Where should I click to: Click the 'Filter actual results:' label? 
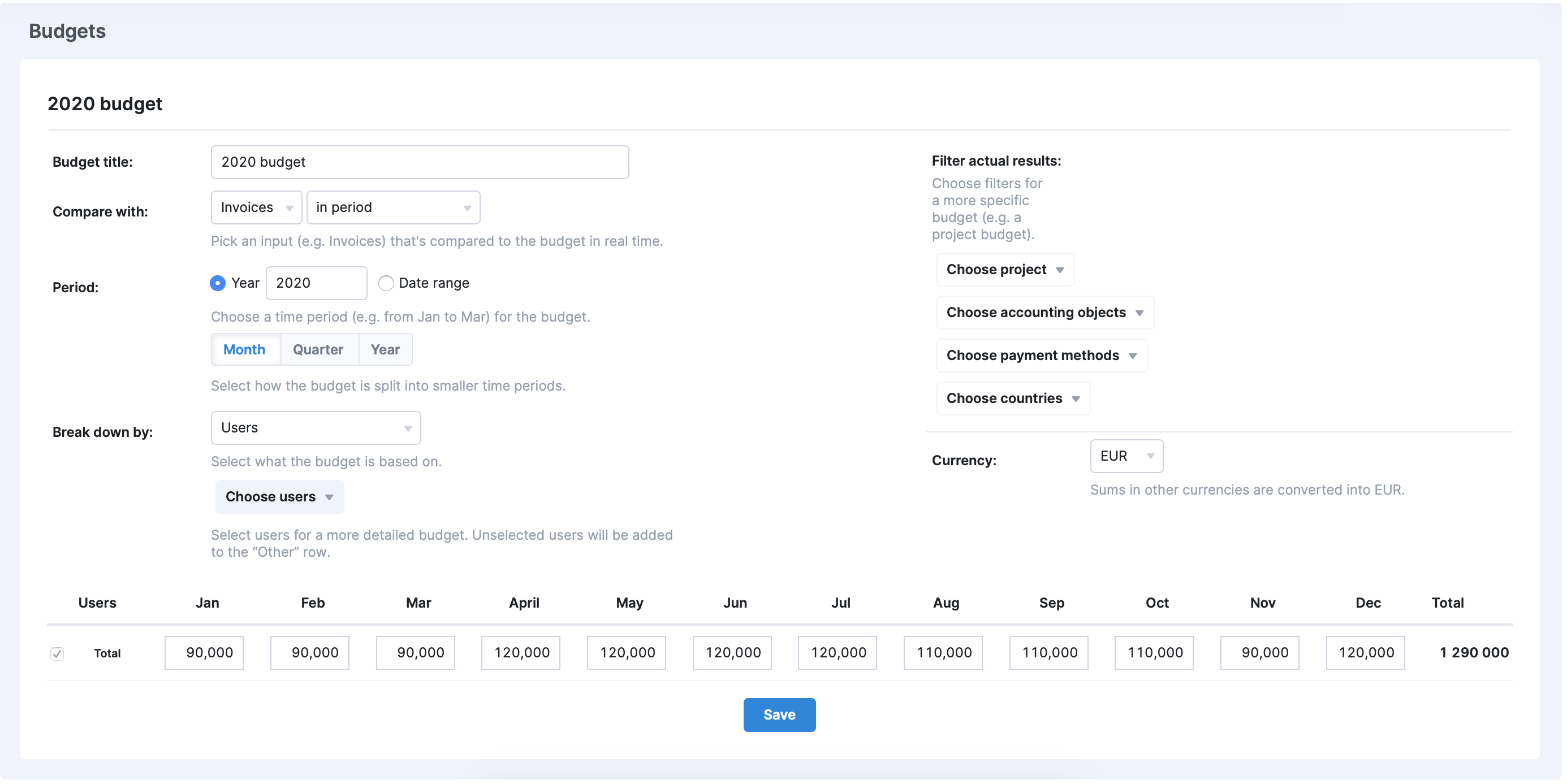tap(996, 161)
